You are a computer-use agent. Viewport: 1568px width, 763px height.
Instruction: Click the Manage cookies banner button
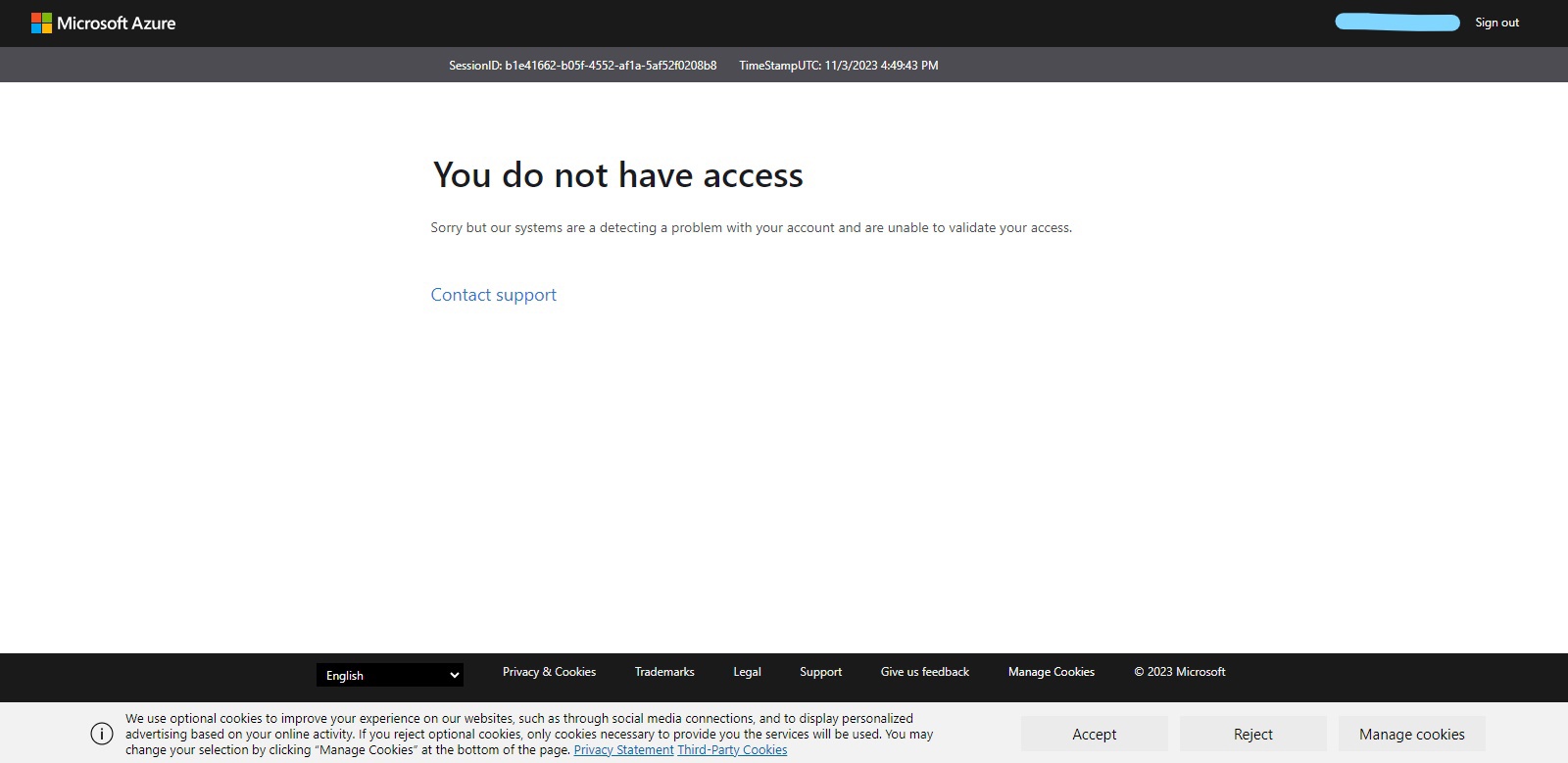click(x=1412, y=734)
